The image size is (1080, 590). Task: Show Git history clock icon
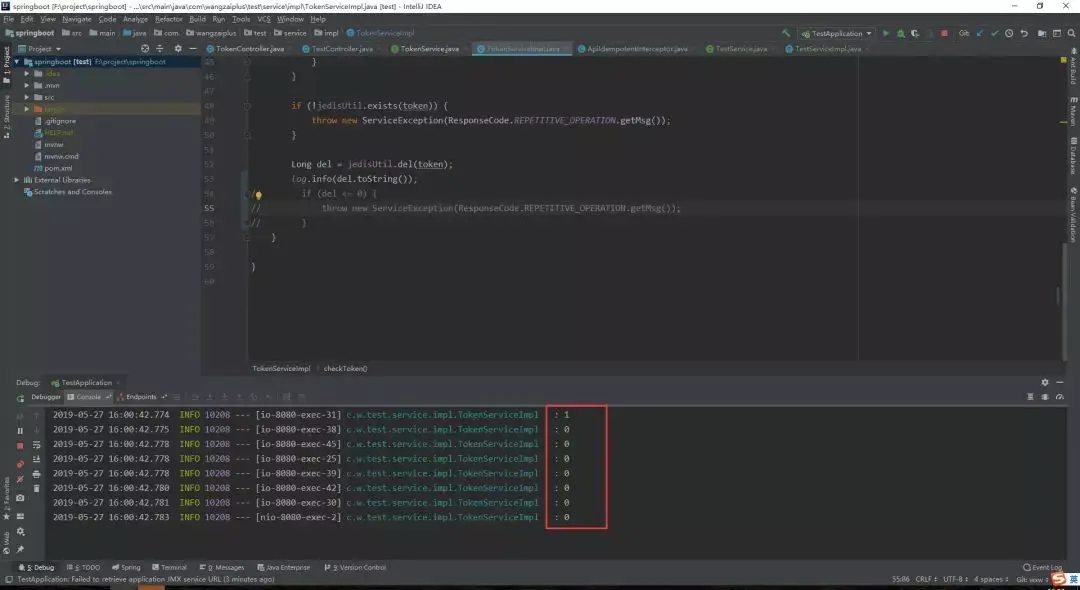click(x=1009, y=33)
